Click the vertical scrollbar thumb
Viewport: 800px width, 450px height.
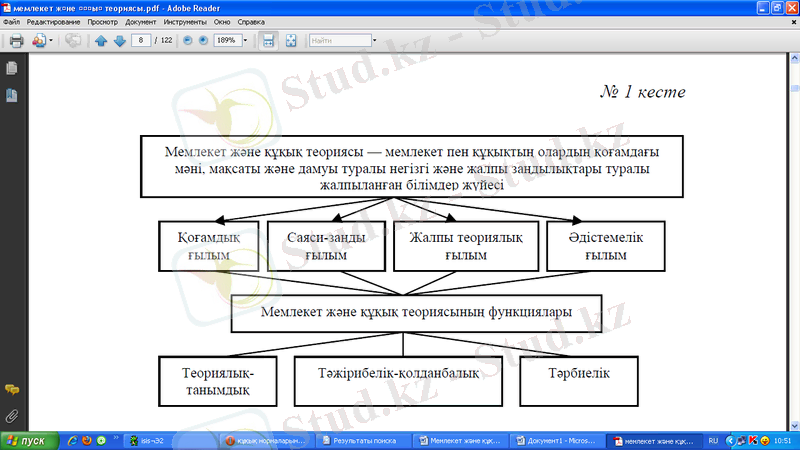pyautogui.click(x=794, y=88)
